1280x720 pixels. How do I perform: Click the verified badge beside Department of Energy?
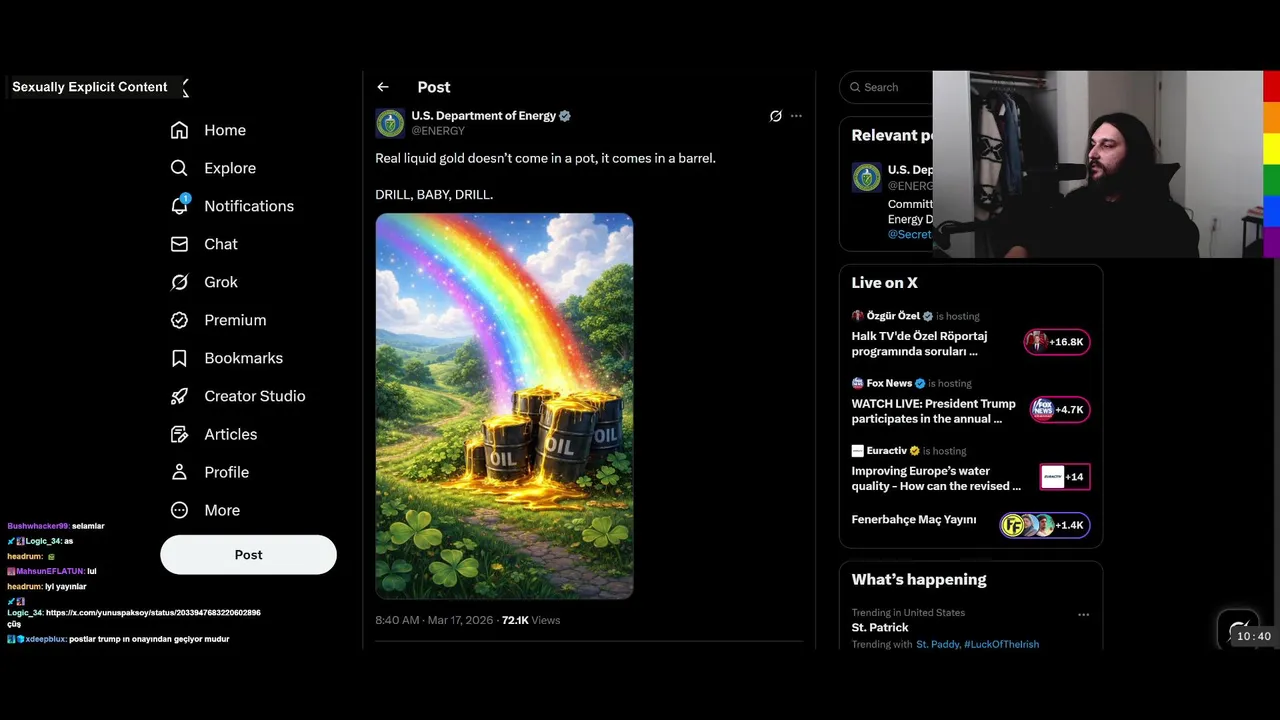(x=565, y=116)
